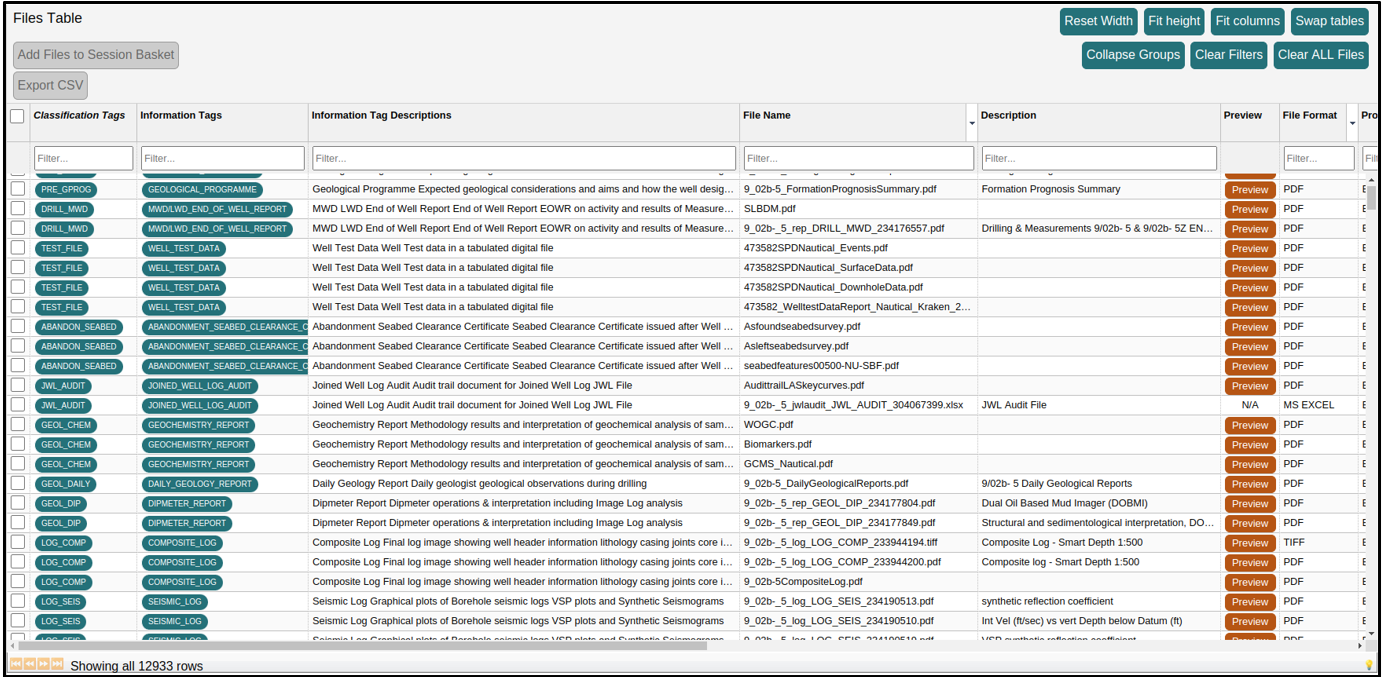Focus the File Name filter field
The width and height of the screenshot is (1382, 677).
[858, 158]
